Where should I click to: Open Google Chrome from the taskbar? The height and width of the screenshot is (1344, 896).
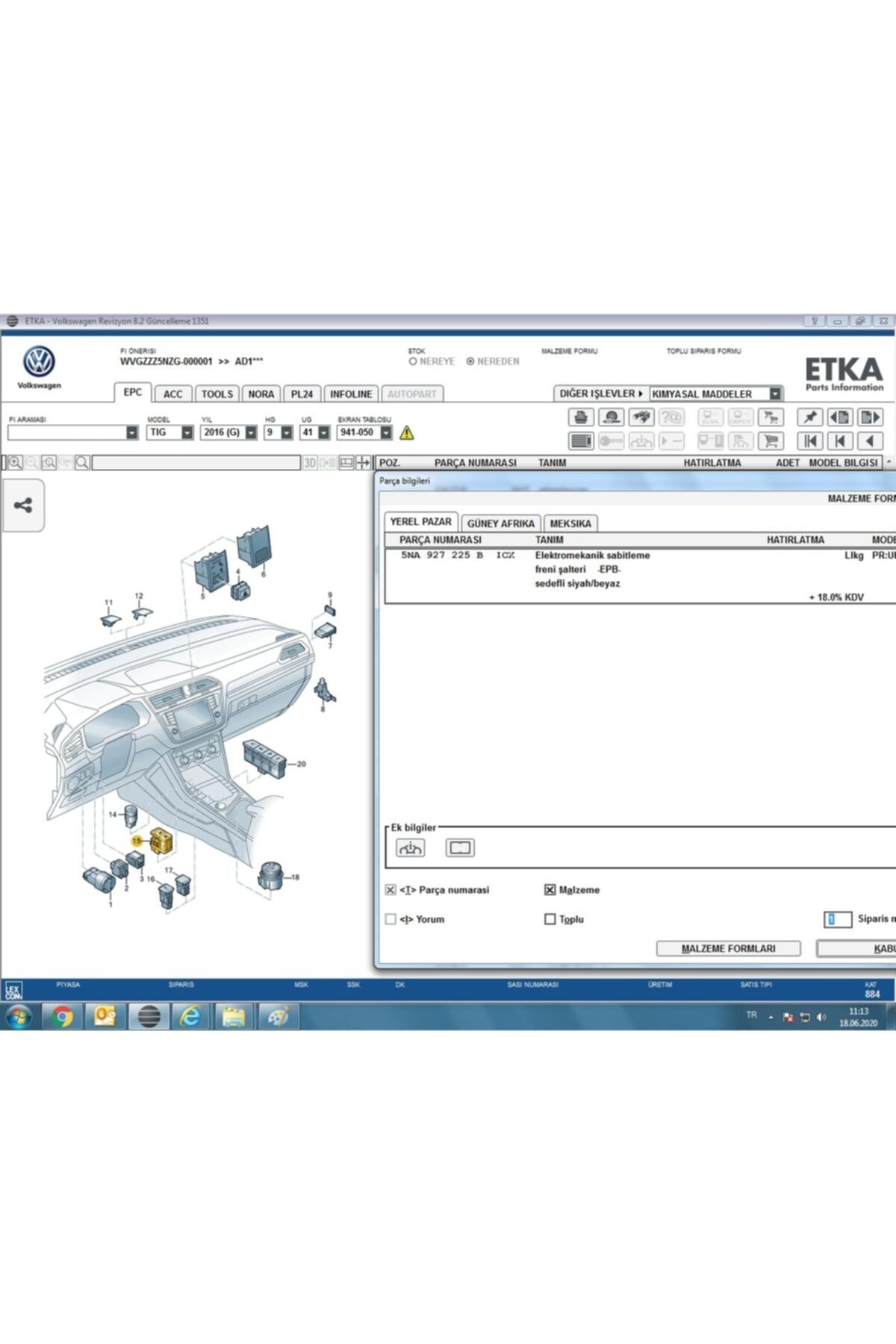(x=63, y=1017)
